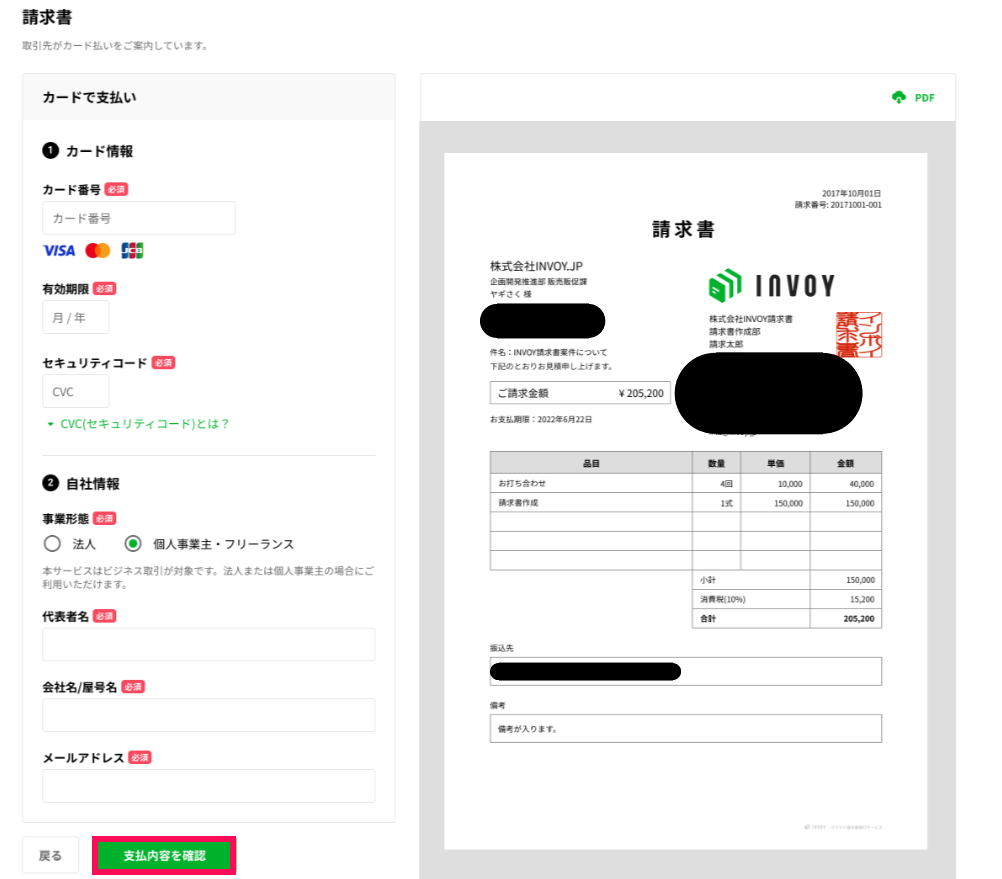Click the 小計 subtotal row
The height and width of the screenshot is (879, 1002).
click(787, 580)
